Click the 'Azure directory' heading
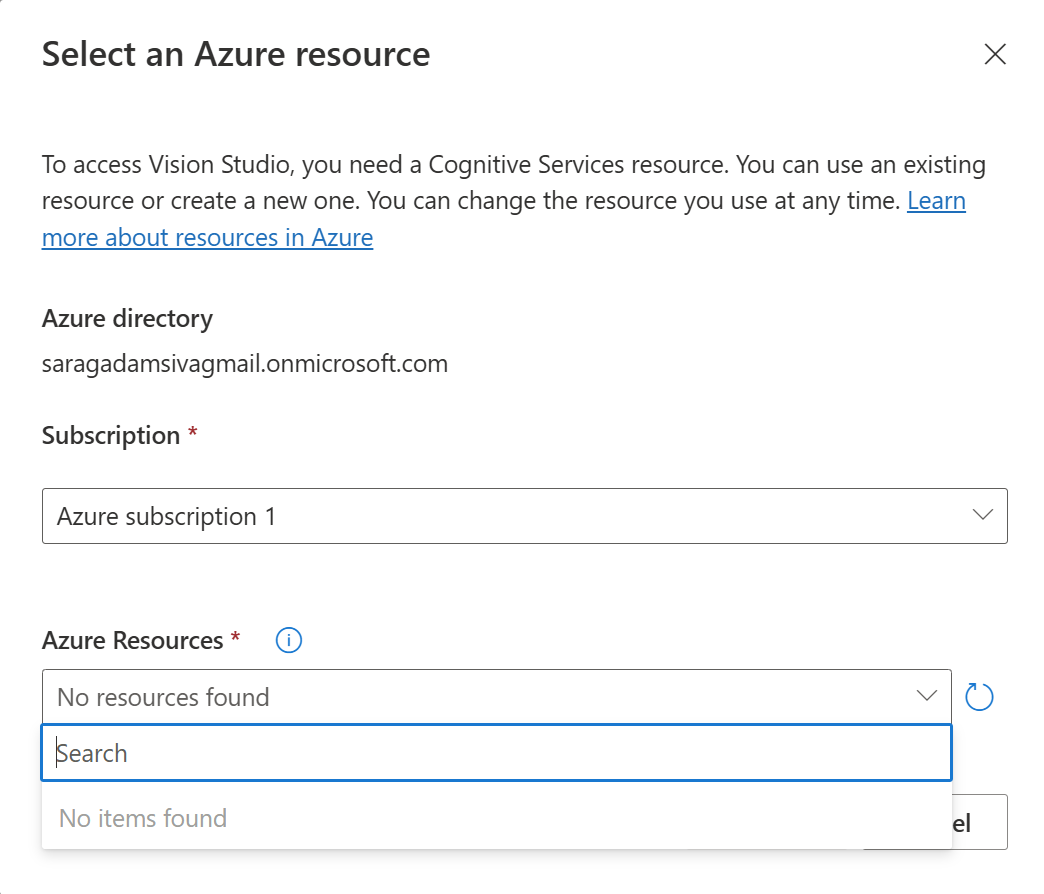The image size is (1044, 894). pyautogui.click(x=127, y=319)
